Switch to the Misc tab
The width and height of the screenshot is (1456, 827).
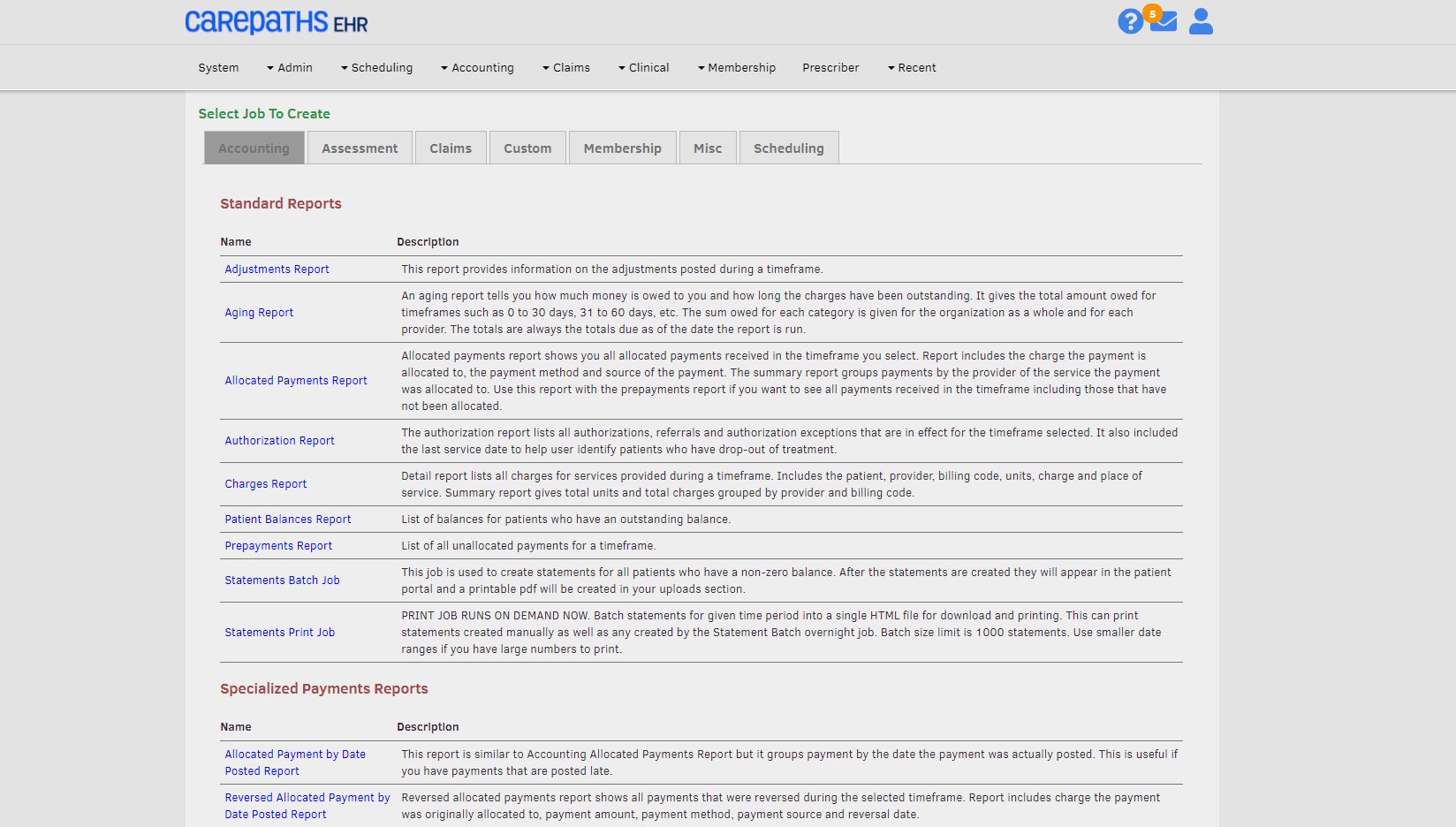coord(708,148)
